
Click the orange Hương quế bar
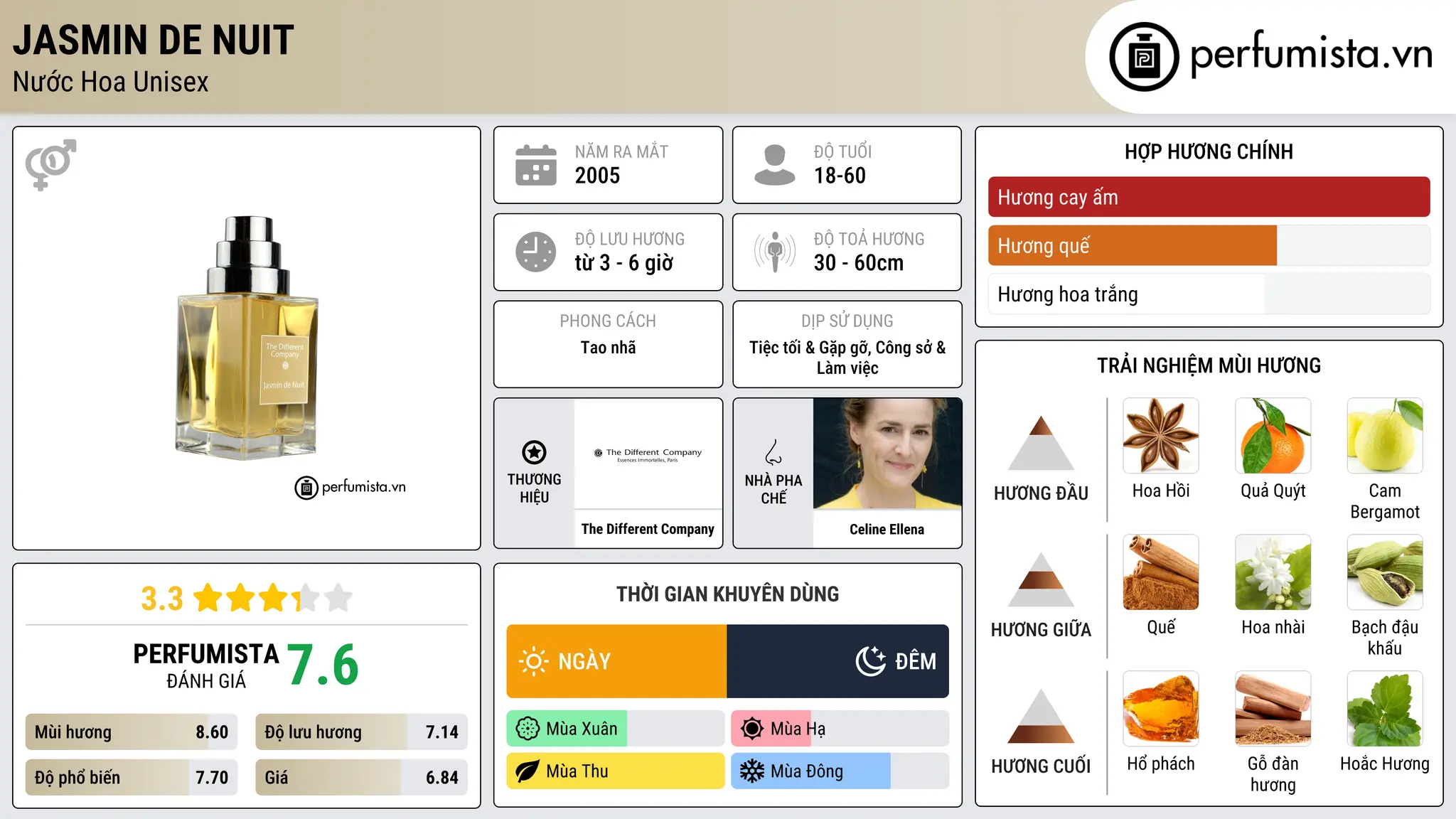pos(1133,245)
